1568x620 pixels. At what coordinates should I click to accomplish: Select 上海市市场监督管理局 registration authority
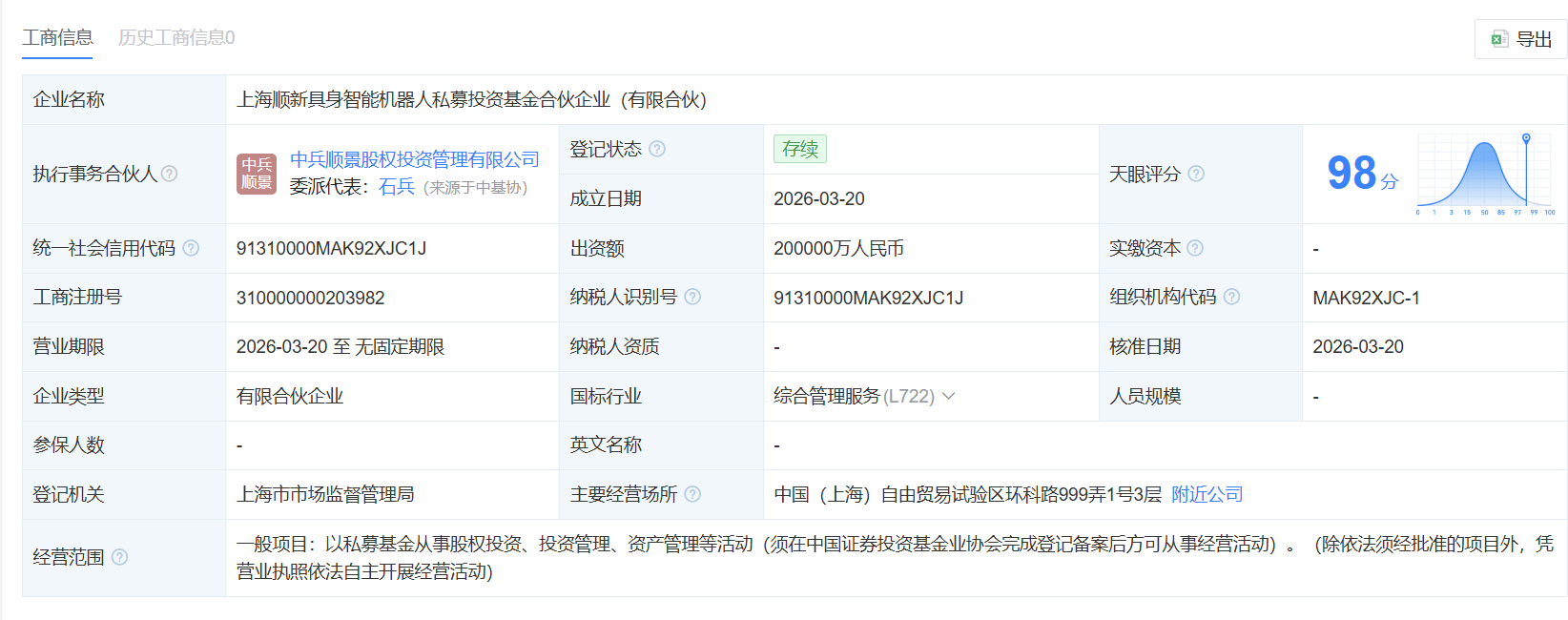(x=325, y=494)
